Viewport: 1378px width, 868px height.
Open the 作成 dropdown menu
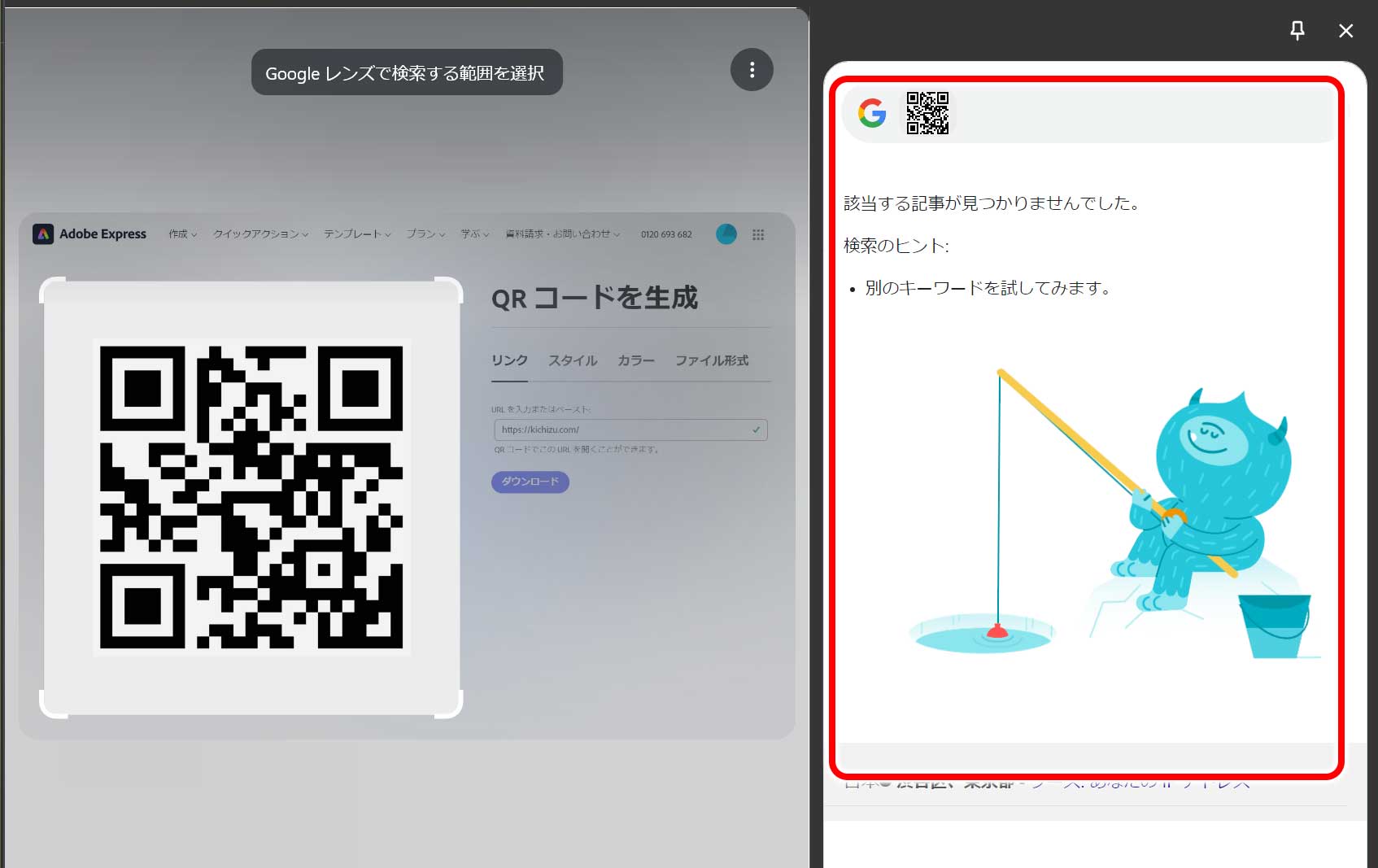pos(182,234)
